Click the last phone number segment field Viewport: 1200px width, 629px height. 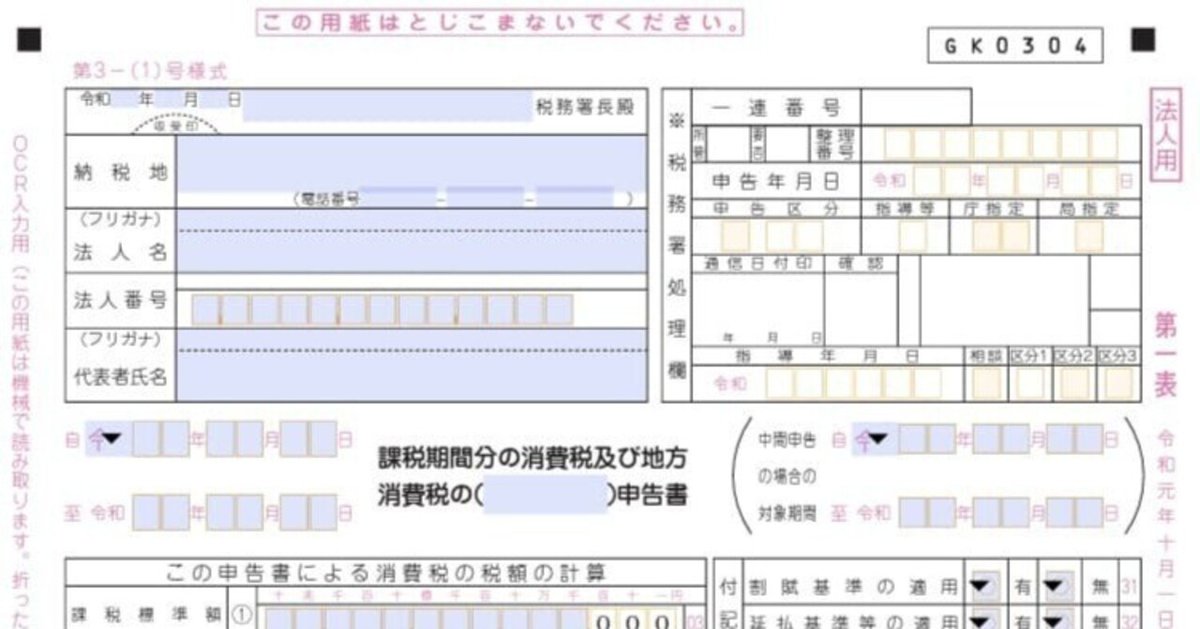pyautogui.click(x=575, y=198)
